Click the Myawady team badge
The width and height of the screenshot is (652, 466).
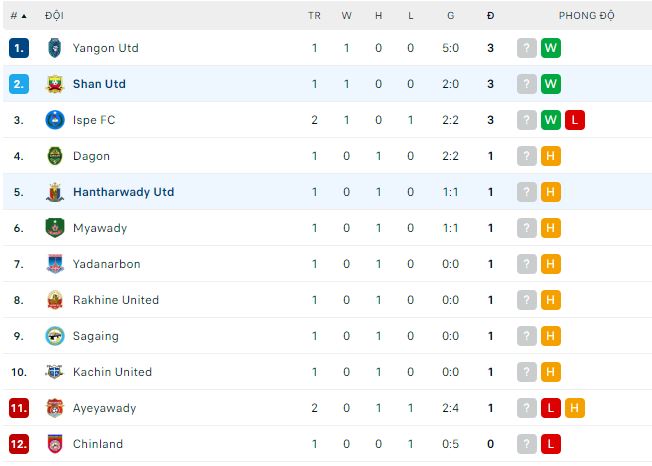(54, 228)
